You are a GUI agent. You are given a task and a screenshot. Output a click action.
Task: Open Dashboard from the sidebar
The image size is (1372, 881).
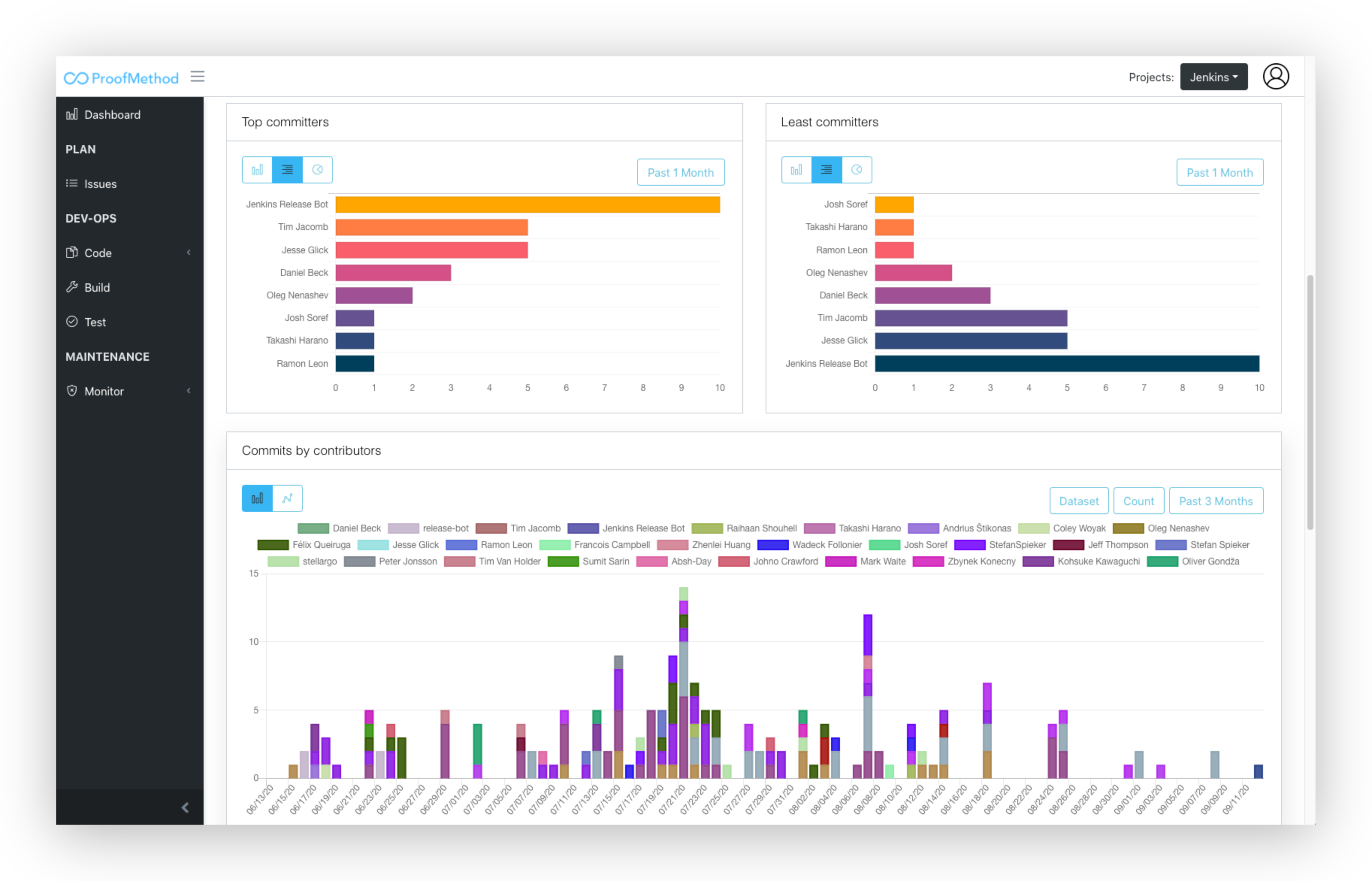click(112, 114)
